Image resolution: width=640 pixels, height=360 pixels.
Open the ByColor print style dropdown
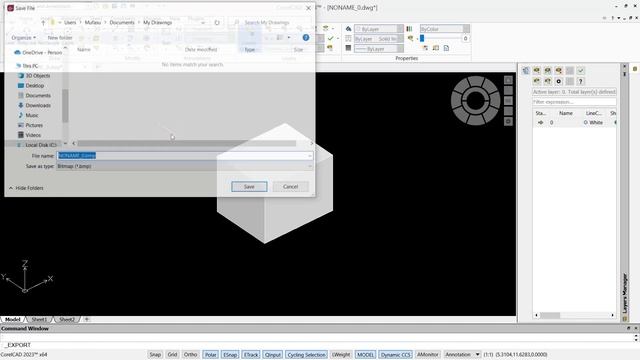pyautogui.click(x=466, y=29)
